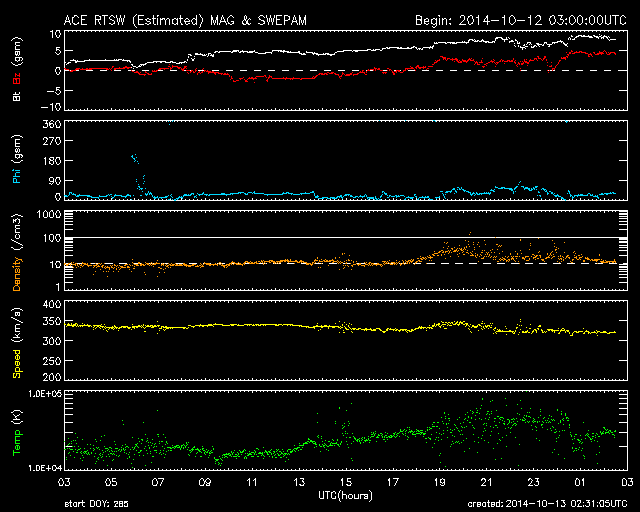This screenshot has height=512, width=640.
Task: Click the "UTC(hours)" x-axis title
Action: pos(345,496)
